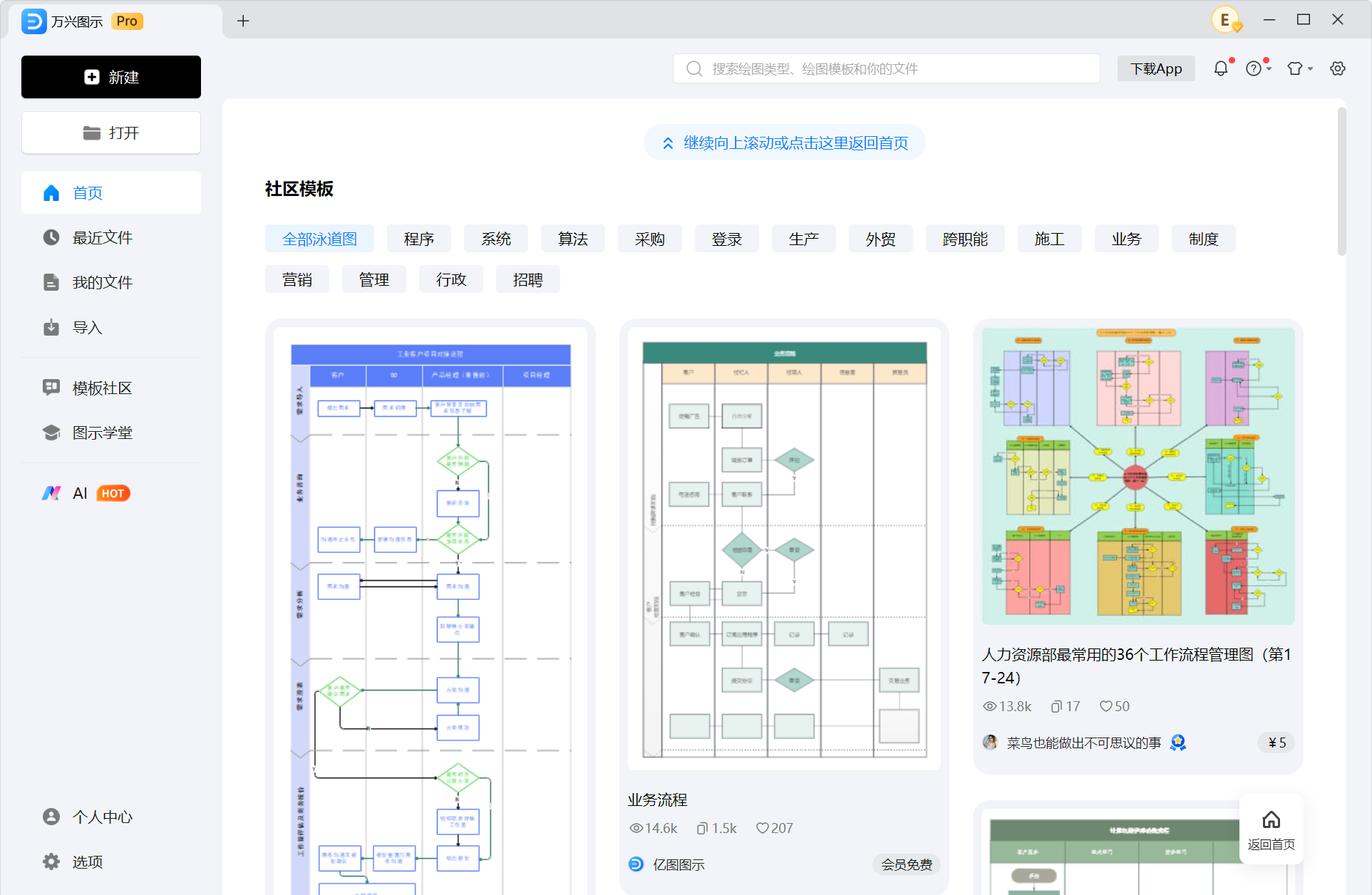Click the 万兴图示 app logo
The height and width of the screenshot is (895, 1372).
click(x=33, y=21)
